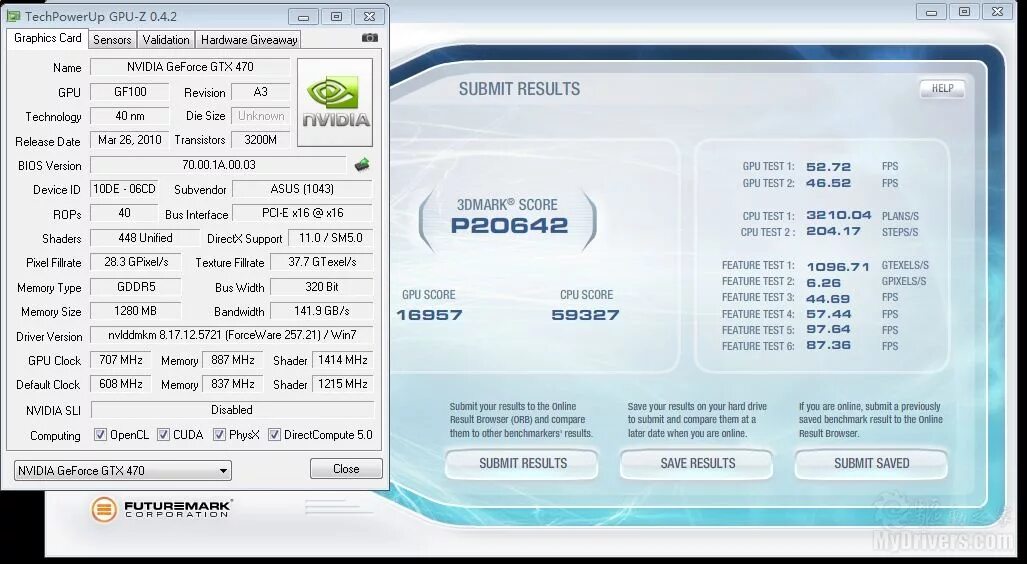Click the Transistors value 3200M
Viewport: 1027px width, 564px height.
point(261,140)
